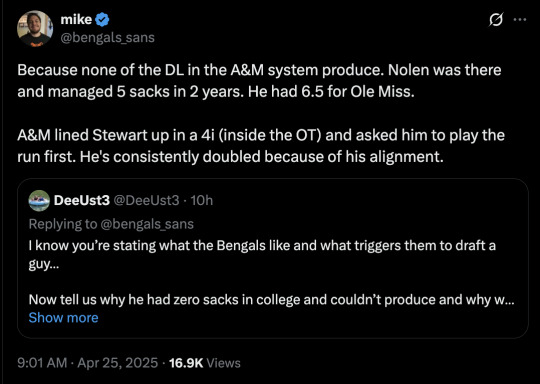Viewport: 540px width, 384px height.
Task: Expand quoted tweet with Show more
Action: click(x=63, y=318)
